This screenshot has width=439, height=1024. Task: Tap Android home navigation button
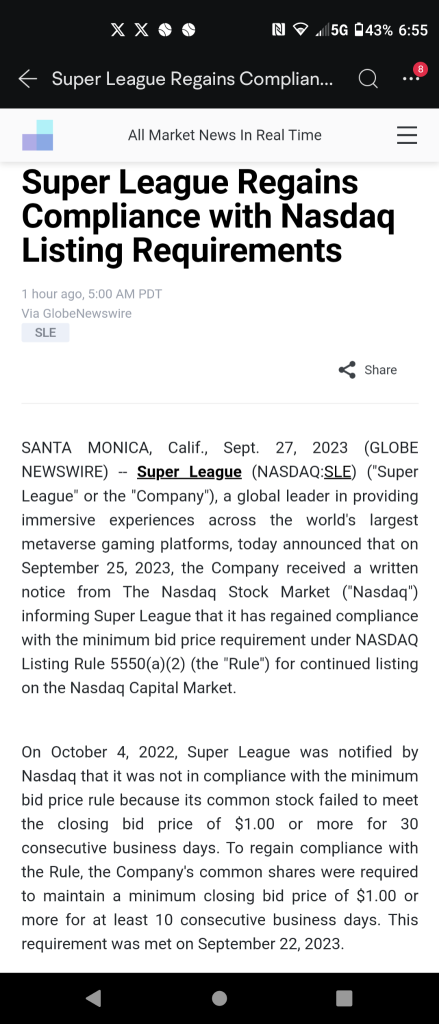coord(220,998)
